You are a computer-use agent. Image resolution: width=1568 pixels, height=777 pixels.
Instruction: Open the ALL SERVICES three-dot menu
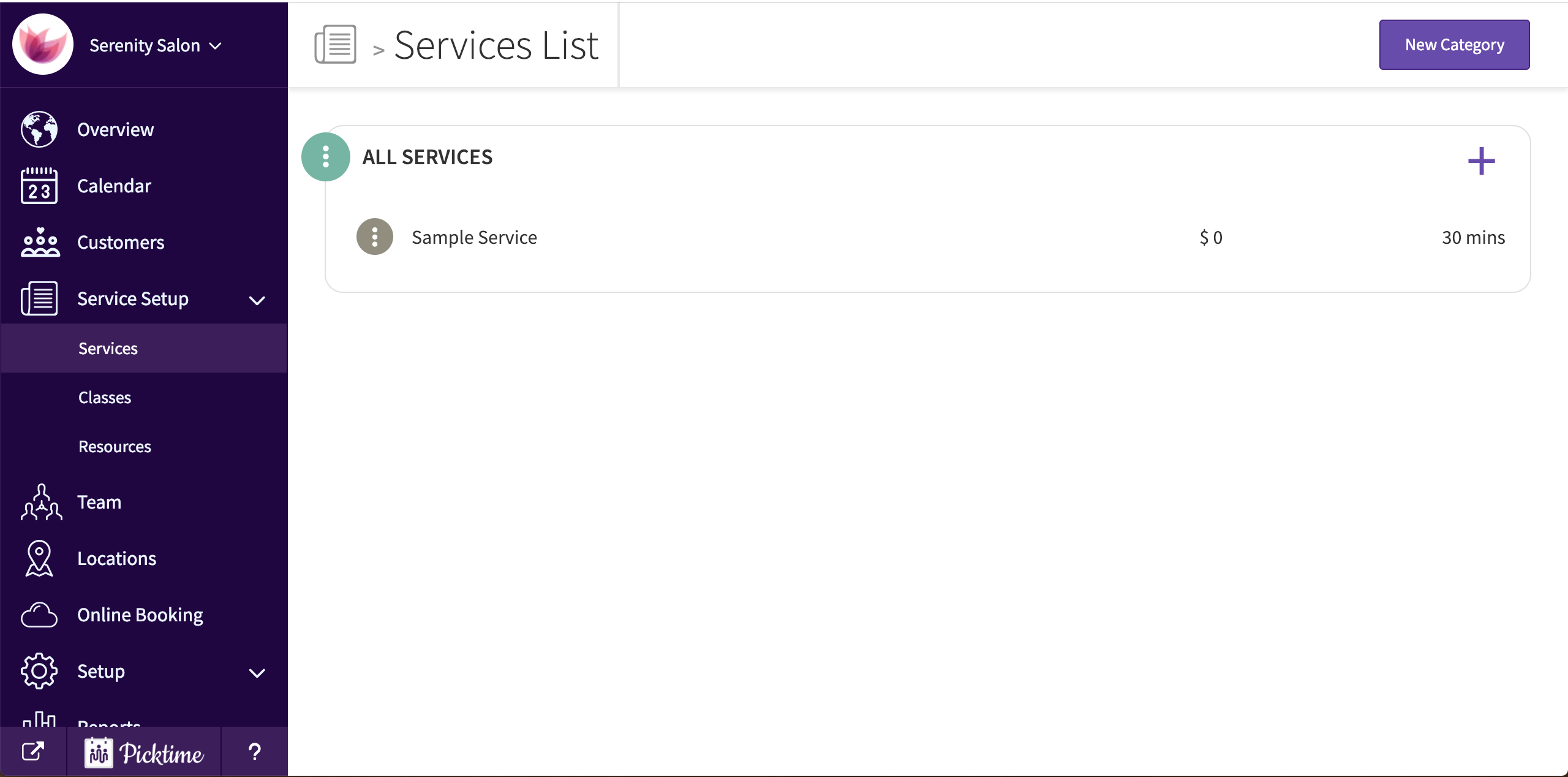[325, 156]
